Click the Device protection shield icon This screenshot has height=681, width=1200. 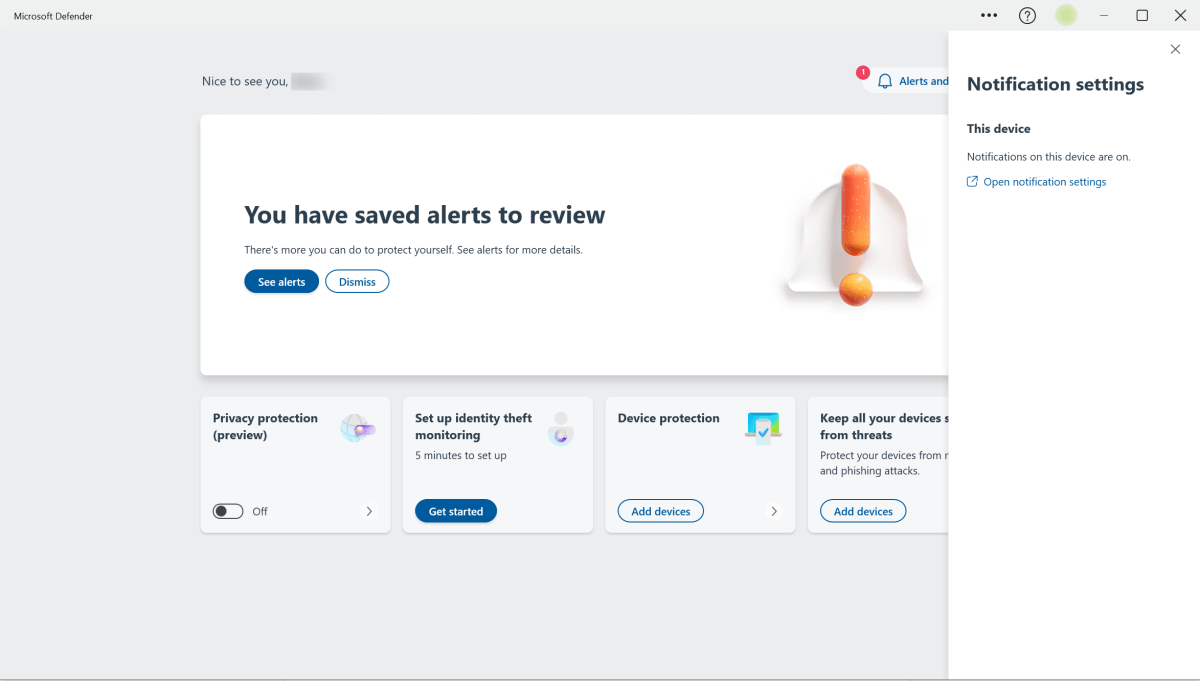pyautogui.click(x=764, y=427)
